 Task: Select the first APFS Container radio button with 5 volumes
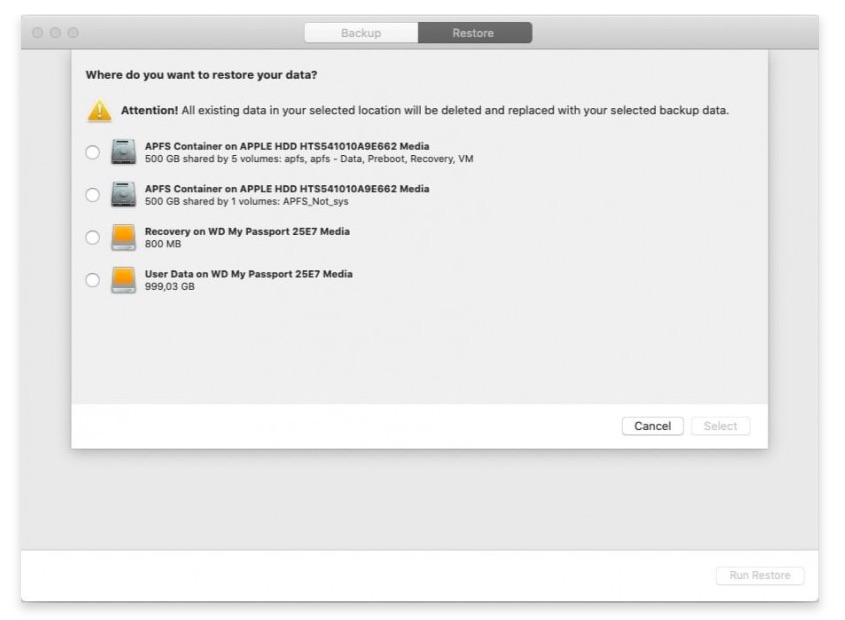pyautogui.click(x=93, y=152)
